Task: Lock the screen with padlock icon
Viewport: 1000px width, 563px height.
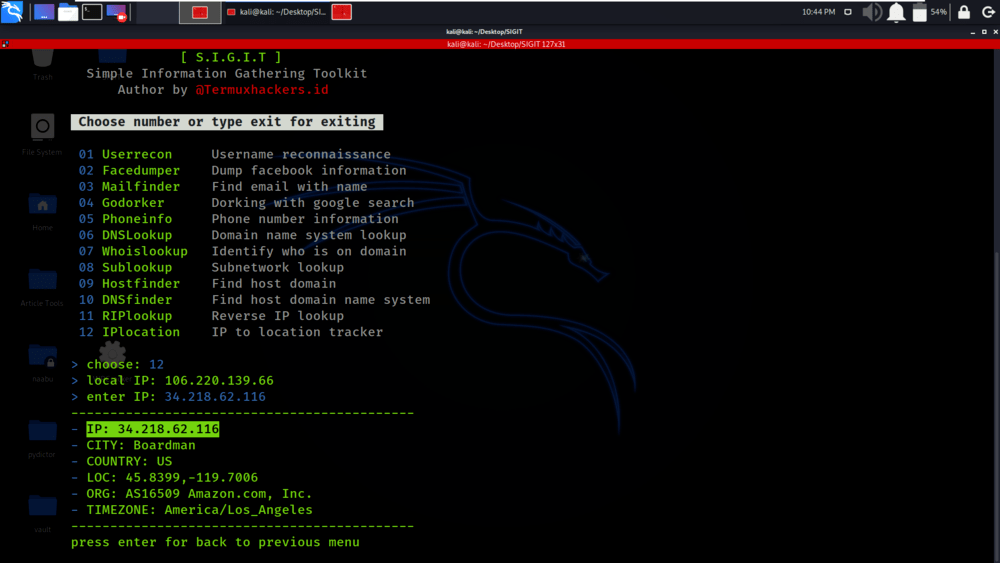Action: [x=964, y=12]
